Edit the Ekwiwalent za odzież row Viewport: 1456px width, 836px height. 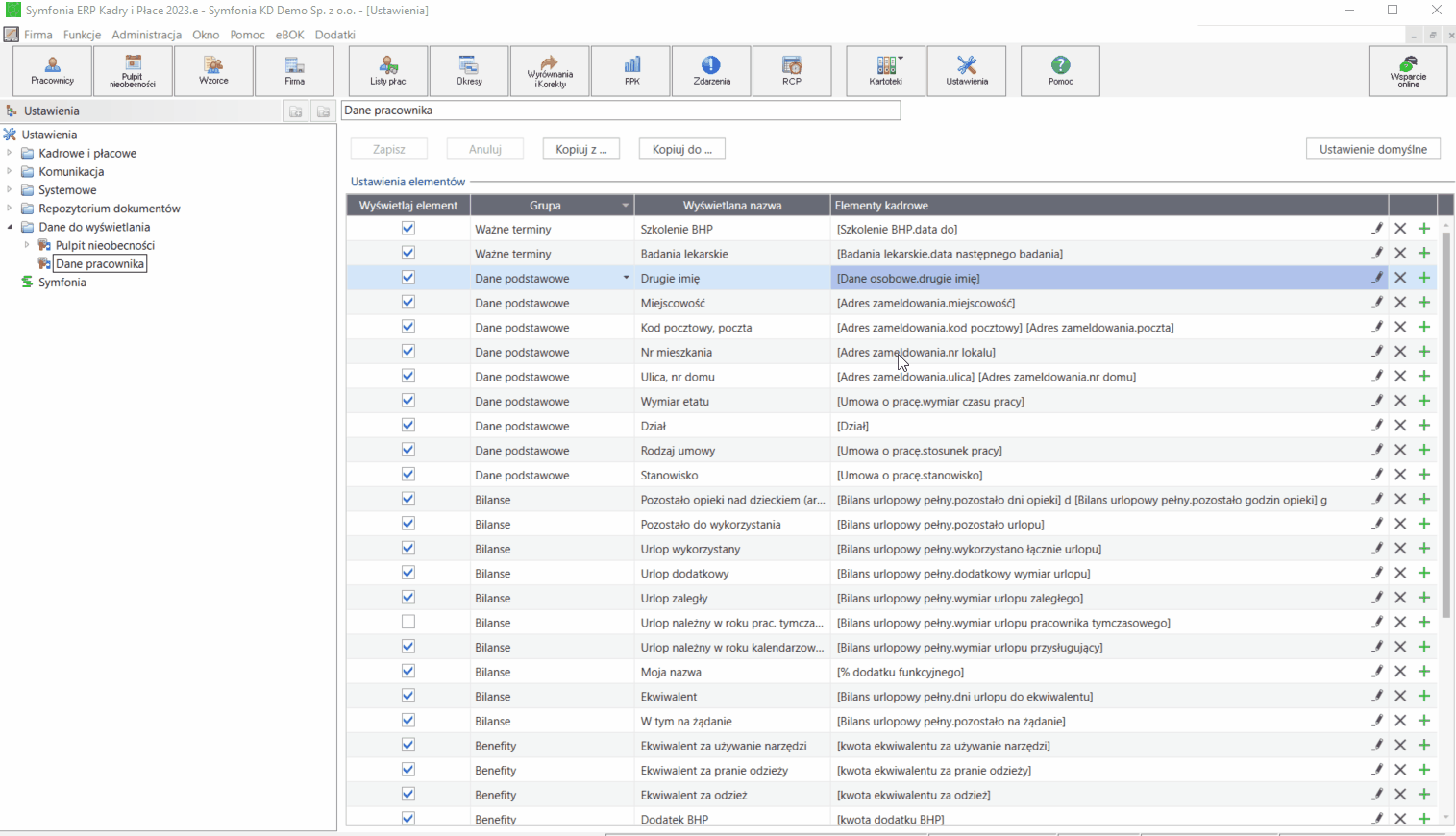pyautogui.click(x=1377, y=795)
